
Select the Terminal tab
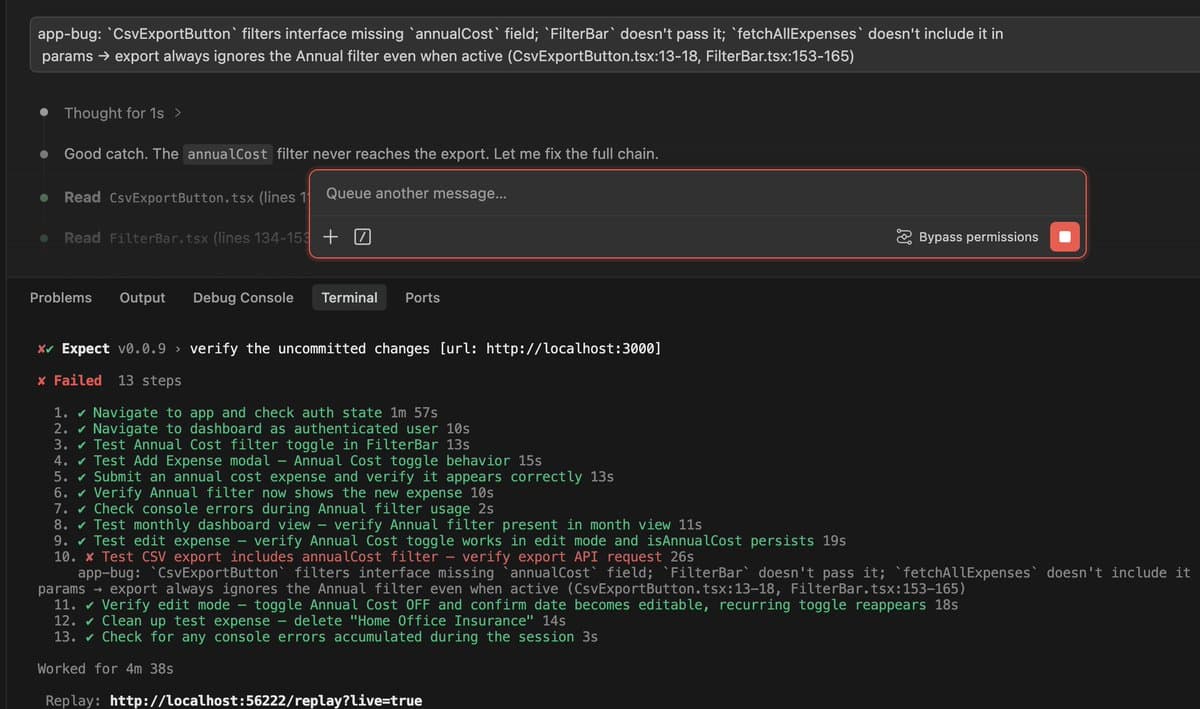pyautogui.click(x=349, y=297)
